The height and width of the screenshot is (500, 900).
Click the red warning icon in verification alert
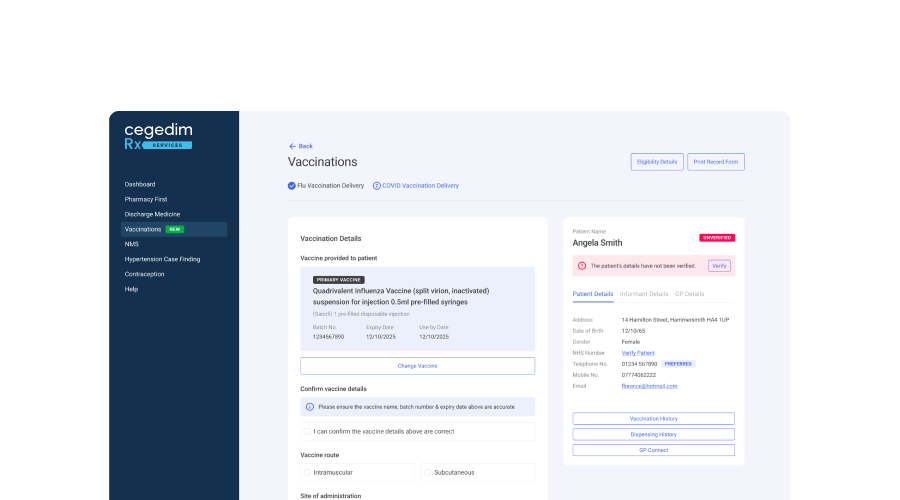pyautogui.click(x=582, y=266)
